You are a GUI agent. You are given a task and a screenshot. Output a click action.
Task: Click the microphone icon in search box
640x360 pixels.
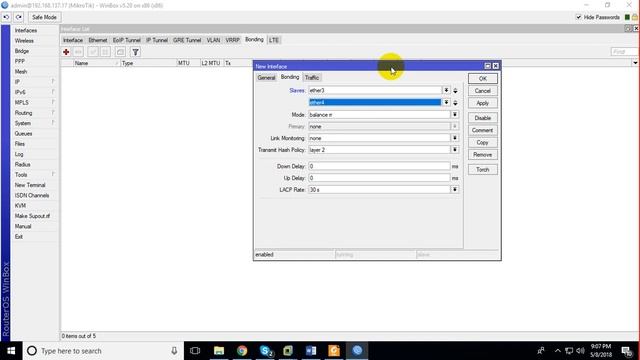[x=174, y=351]
